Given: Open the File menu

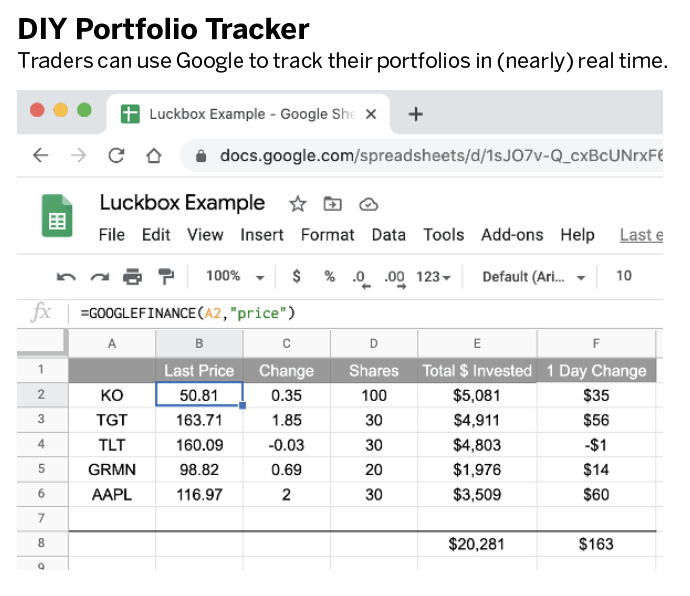Looking at the screenshot, I should [x=112, y=235].
